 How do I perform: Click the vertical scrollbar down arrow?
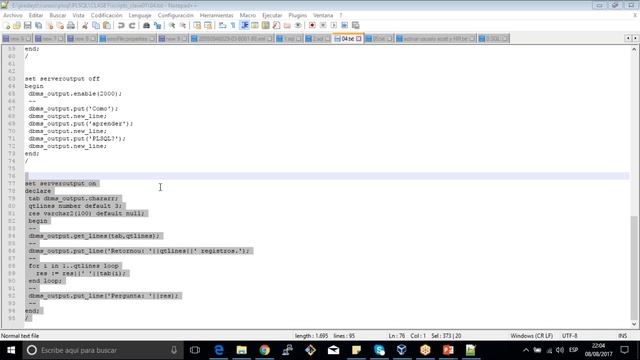pos(634,324)
